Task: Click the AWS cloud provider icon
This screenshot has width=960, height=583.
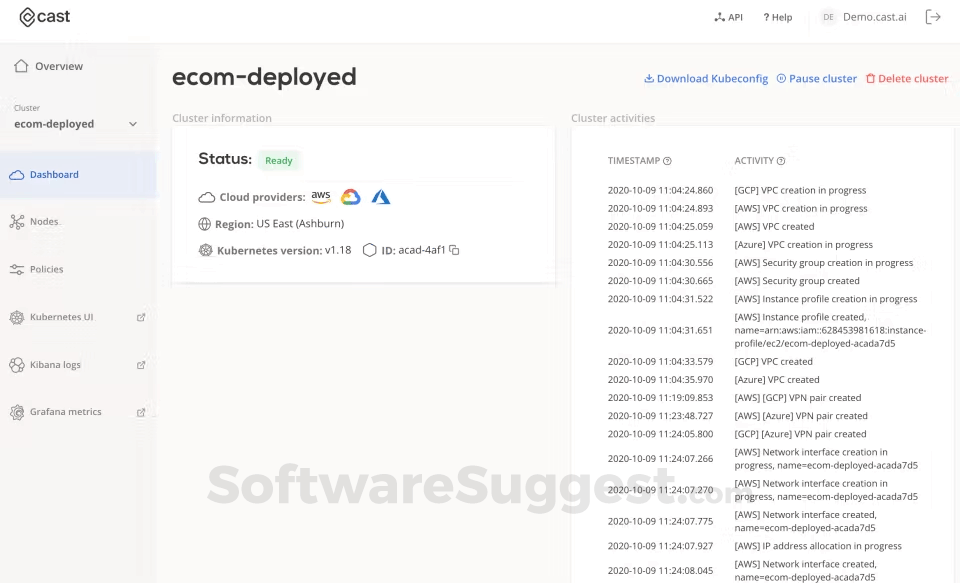Action: pos(321,197)
